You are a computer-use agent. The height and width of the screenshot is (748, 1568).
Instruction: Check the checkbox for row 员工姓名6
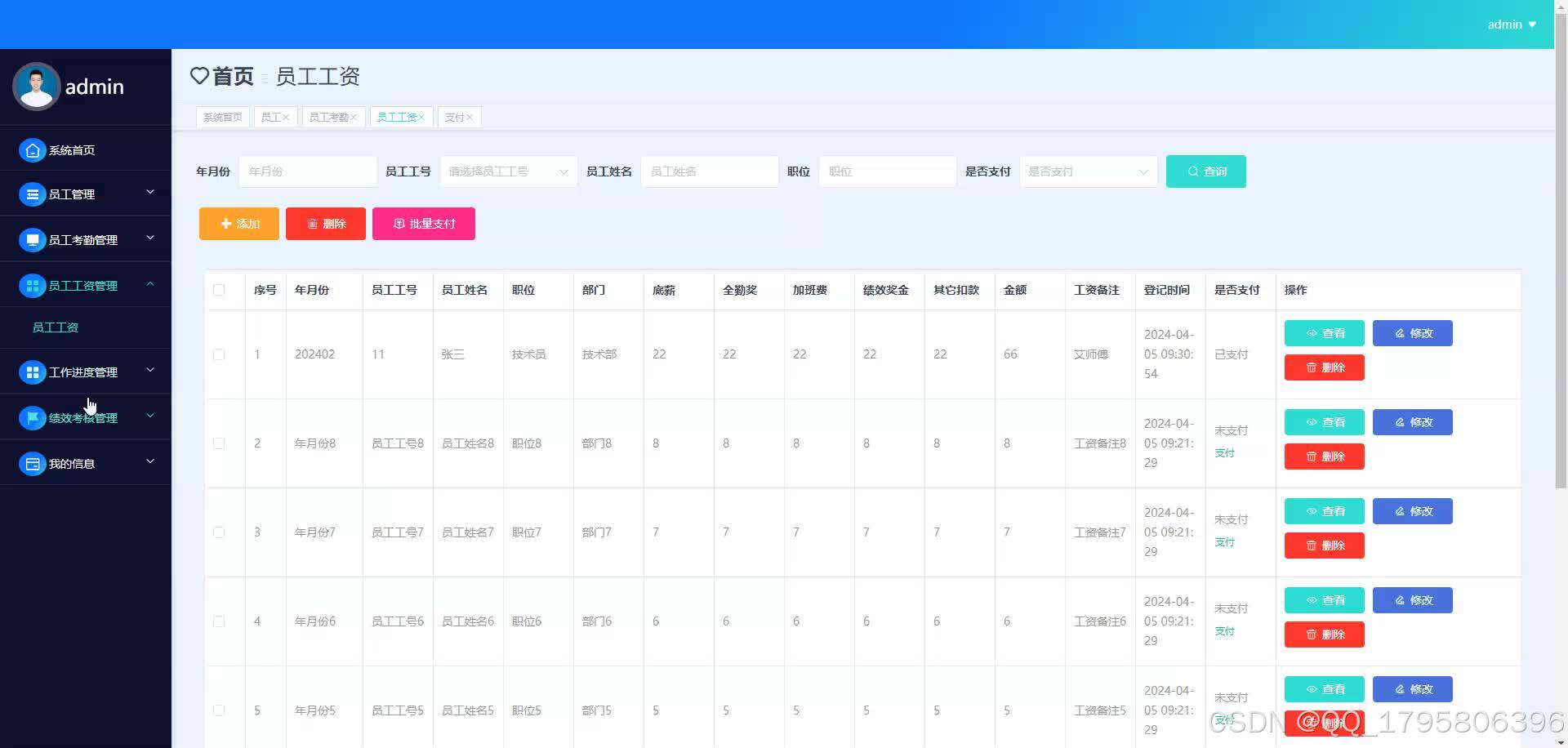[219, 621]
